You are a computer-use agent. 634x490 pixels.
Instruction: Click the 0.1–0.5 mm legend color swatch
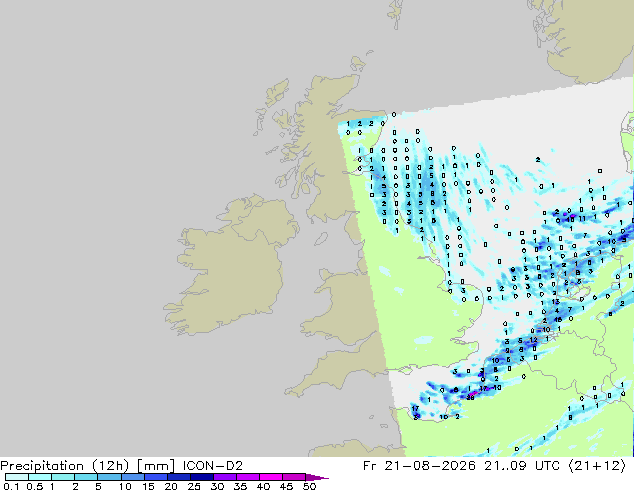17,477
